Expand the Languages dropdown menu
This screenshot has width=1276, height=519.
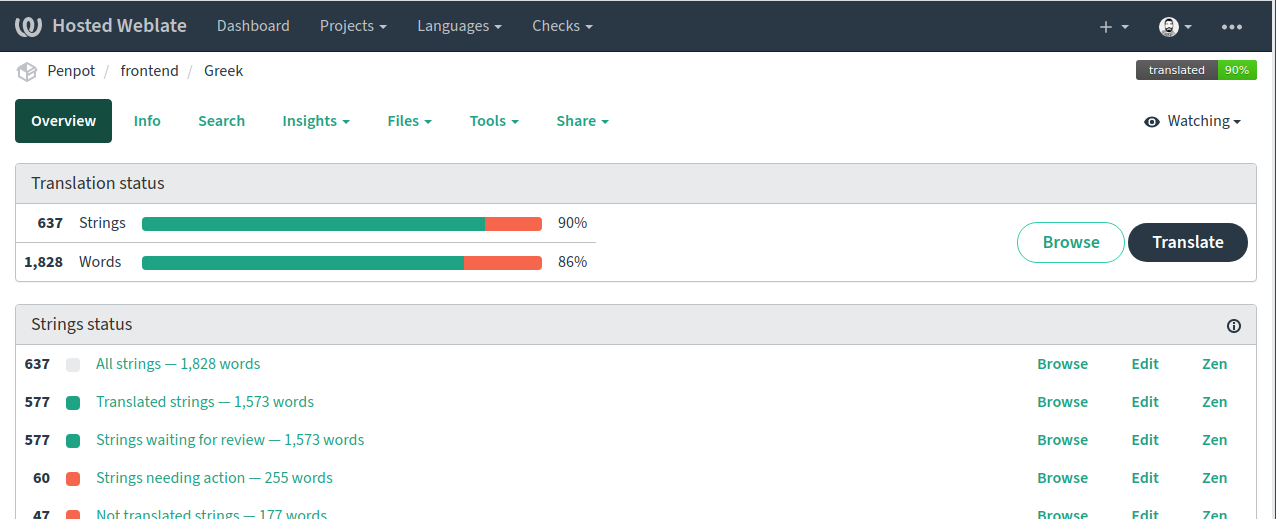pos(459,26)
